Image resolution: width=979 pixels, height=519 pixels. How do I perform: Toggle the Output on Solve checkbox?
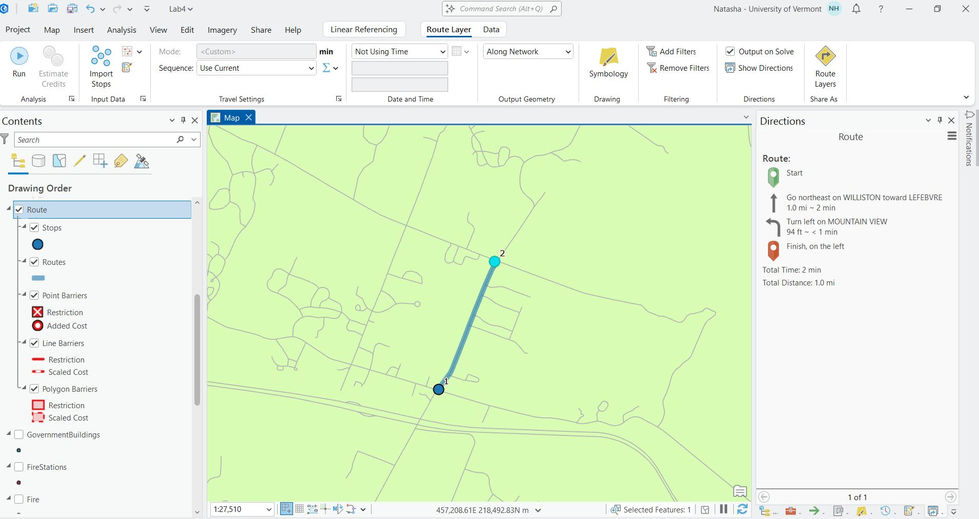730,51
